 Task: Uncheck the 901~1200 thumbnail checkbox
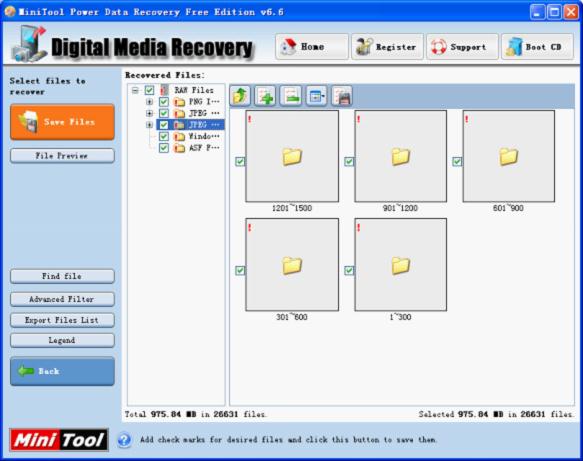tap(349, 162)
